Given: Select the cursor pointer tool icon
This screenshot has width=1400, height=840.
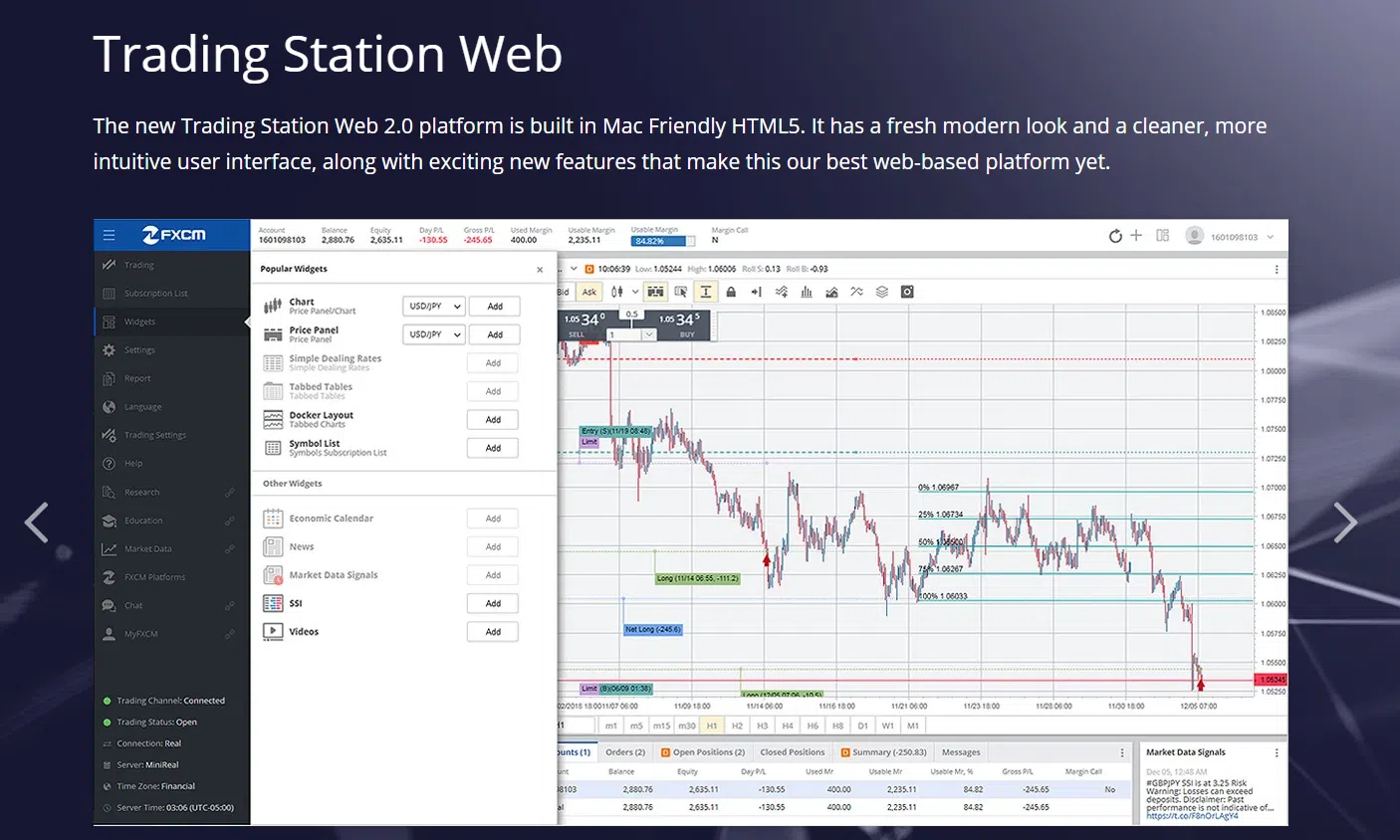Looking at the screenshot, I should coord(681,292).
